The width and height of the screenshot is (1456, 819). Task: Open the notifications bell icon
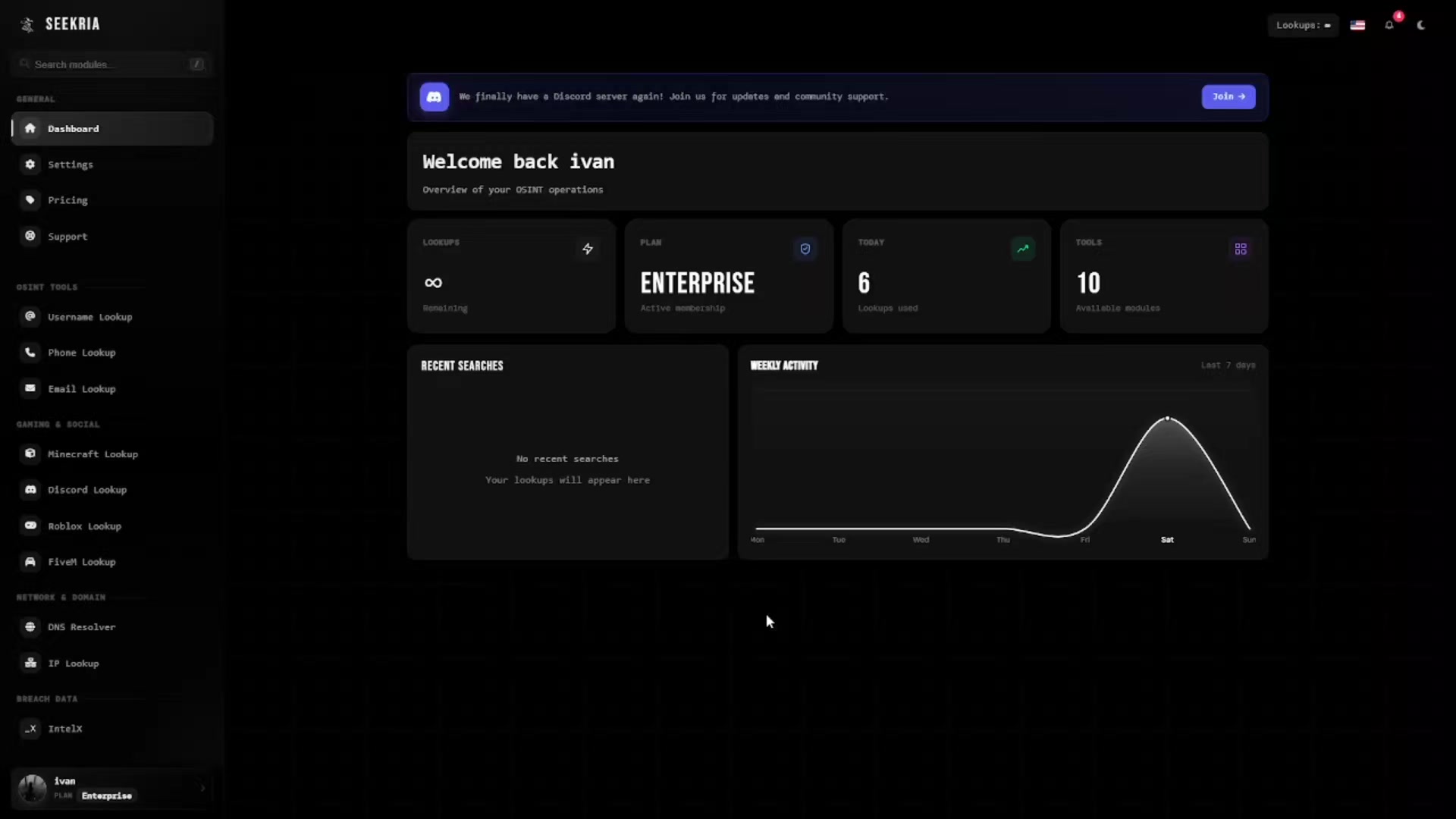coord(1389,25)
